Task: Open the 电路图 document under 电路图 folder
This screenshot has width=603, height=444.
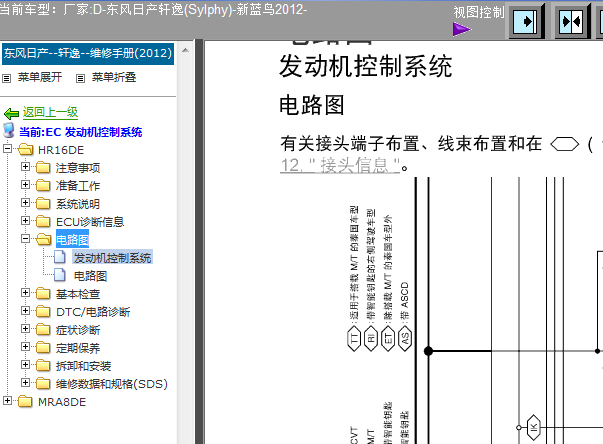Action: click(x=90, y=276)
